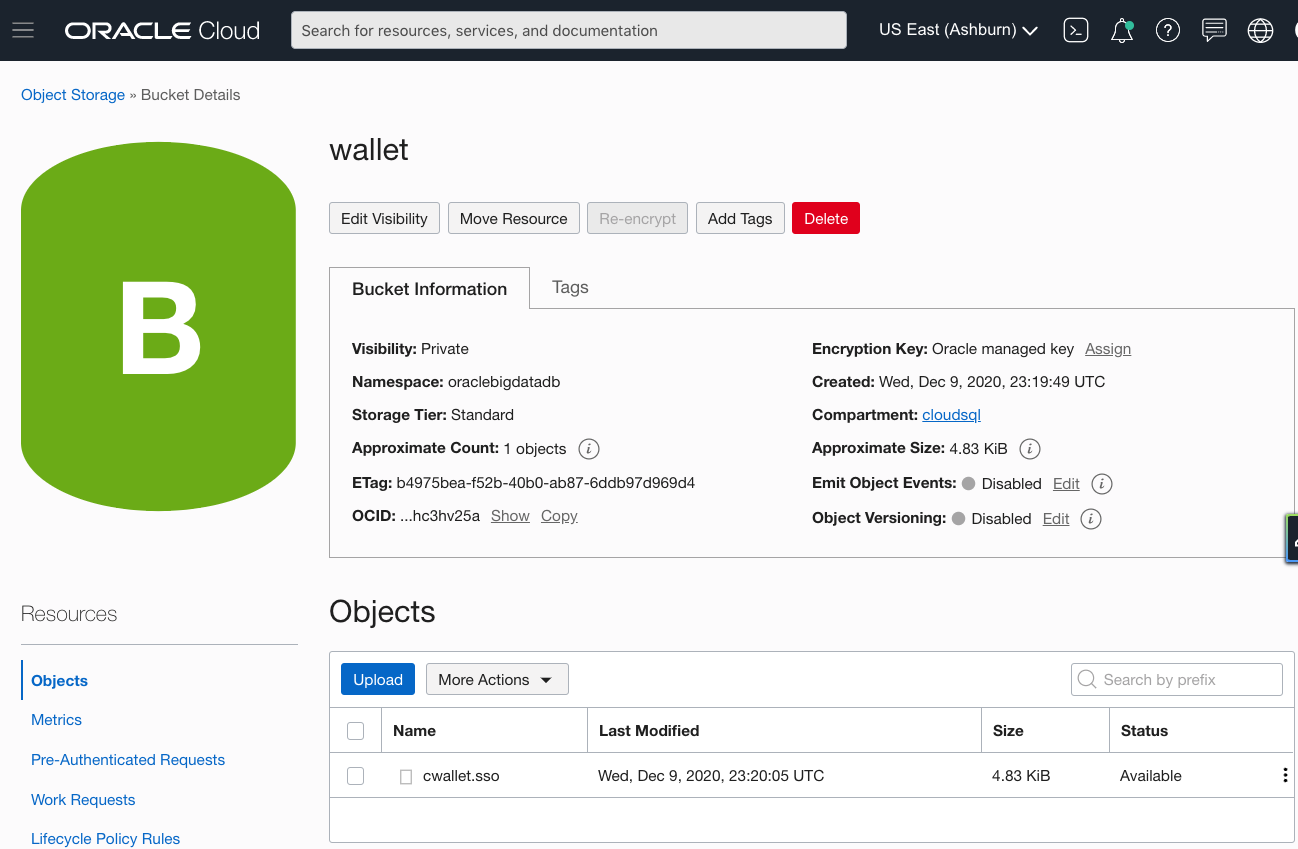Image resolution: width=1298 pixels, height=849 pixels.
Task: Check the cwallet.sso row checkbox
Action: click(x=355, y=775)
